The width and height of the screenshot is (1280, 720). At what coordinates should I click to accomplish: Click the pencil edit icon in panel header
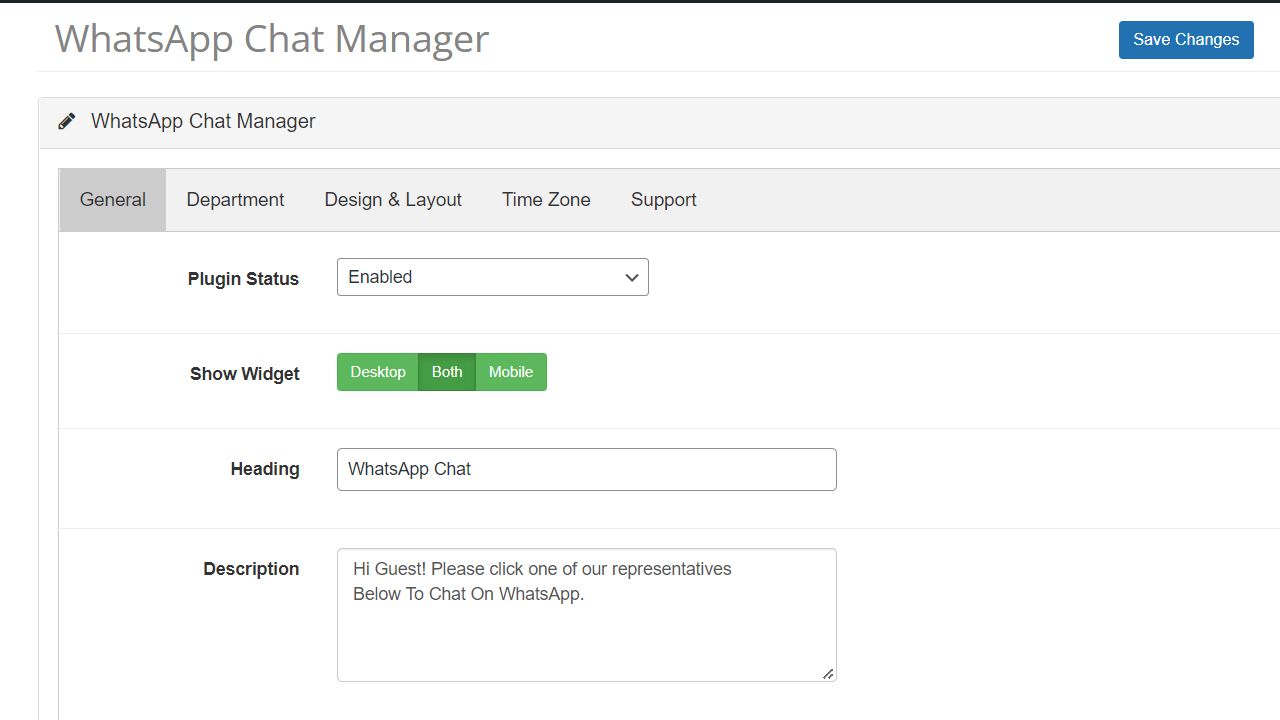[x=67, y=122]
